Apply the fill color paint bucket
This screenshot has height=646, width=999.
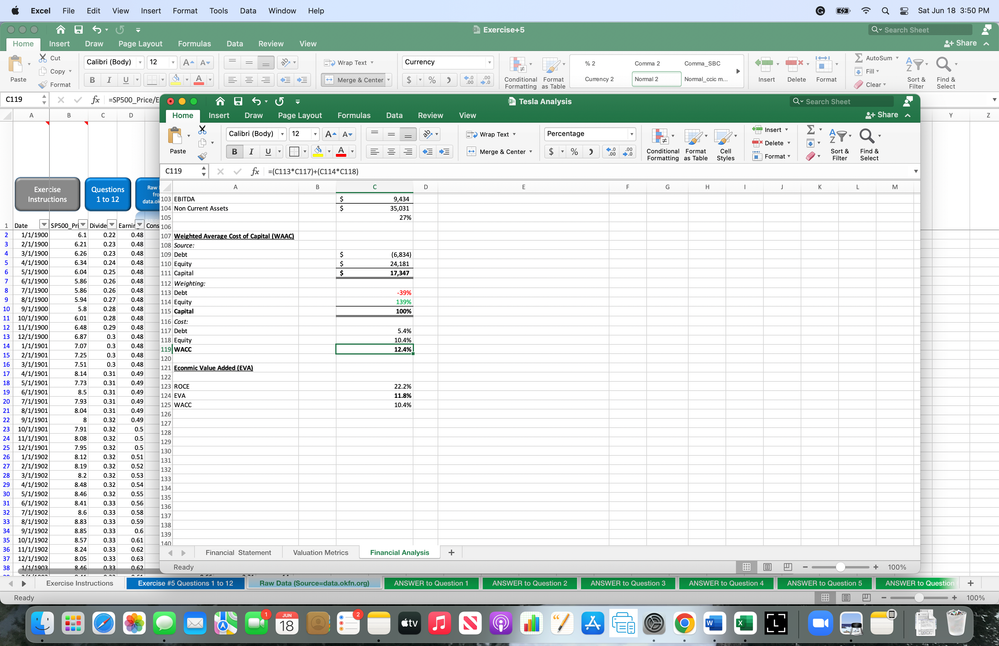pyautogui.click(x=318, y=150)
